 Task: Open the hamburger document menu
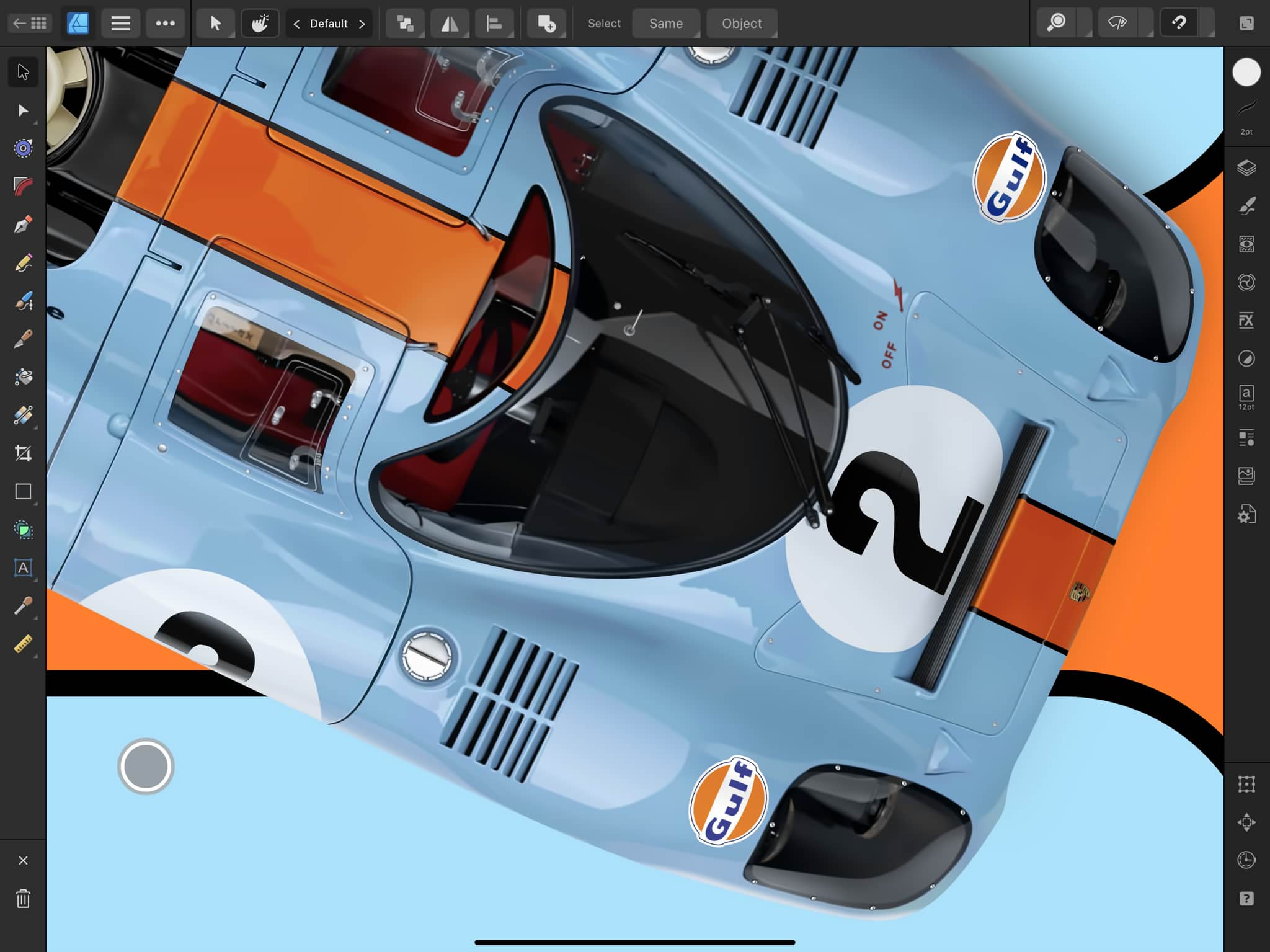[120, 24]
